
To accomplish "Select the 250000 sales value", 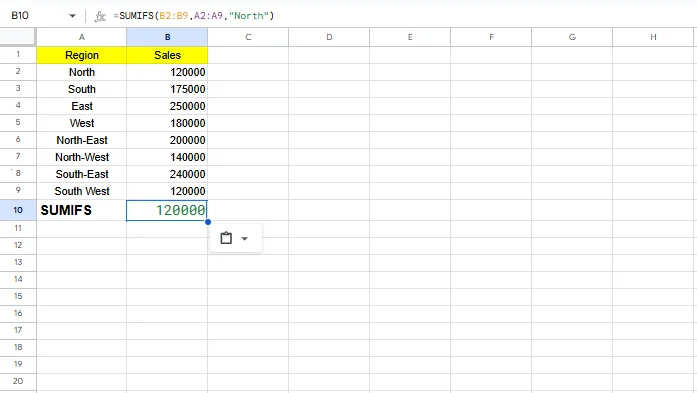I will click(167, 106).
